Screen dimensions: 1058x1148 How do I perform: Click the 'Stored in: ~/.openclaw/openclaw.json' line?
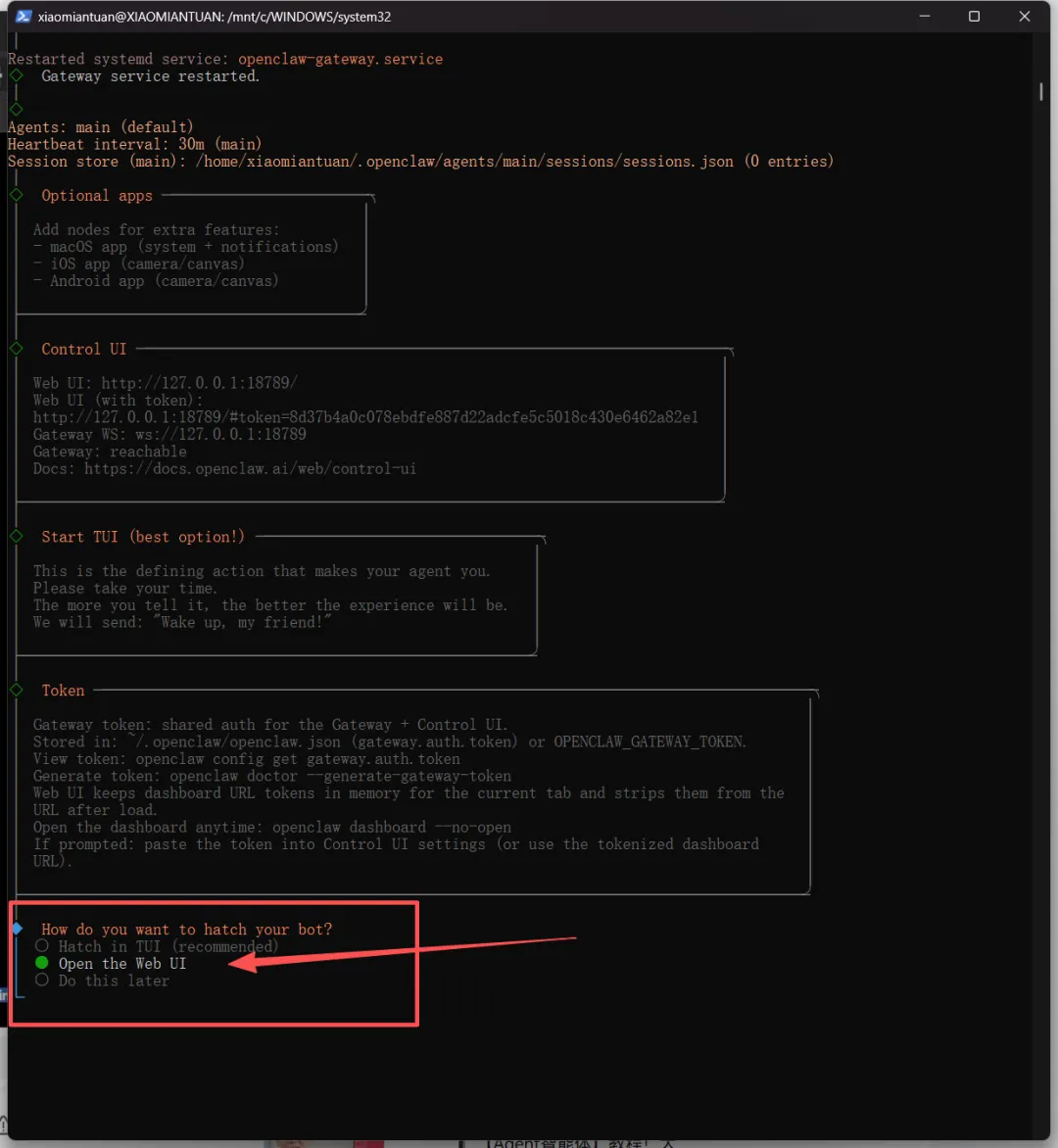[390, 741]
